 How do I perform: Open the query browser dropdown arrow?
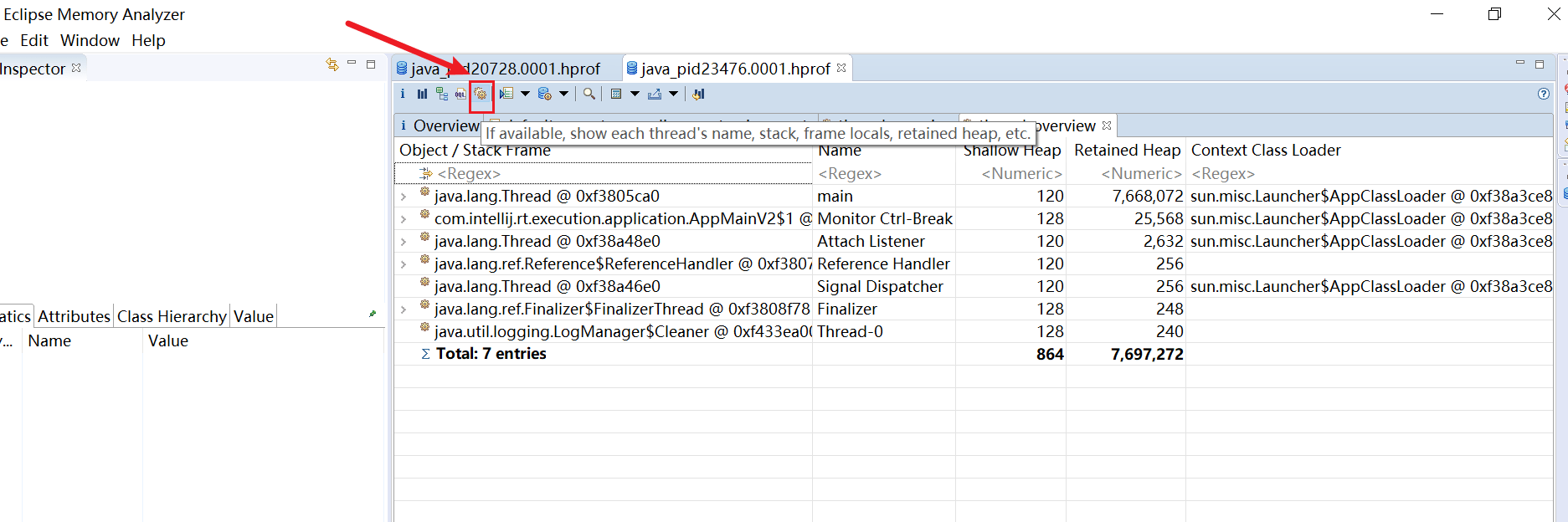(563, 94)
